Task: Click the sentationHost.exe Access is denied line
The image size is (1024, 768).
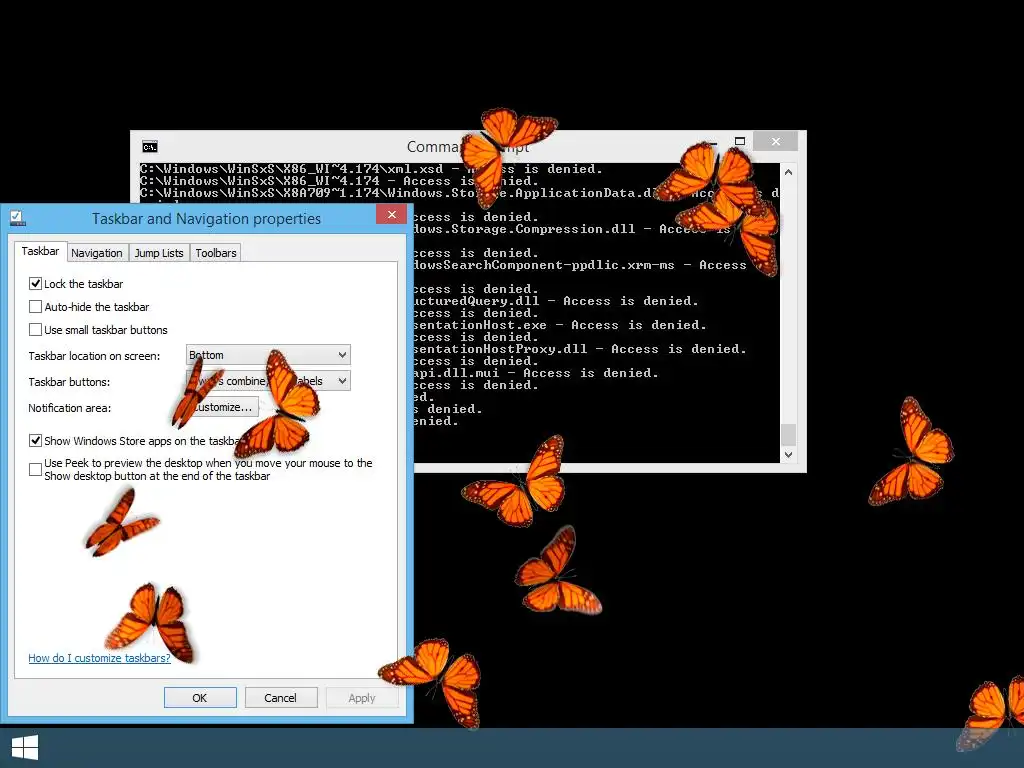Action: [x=560, y=325]
